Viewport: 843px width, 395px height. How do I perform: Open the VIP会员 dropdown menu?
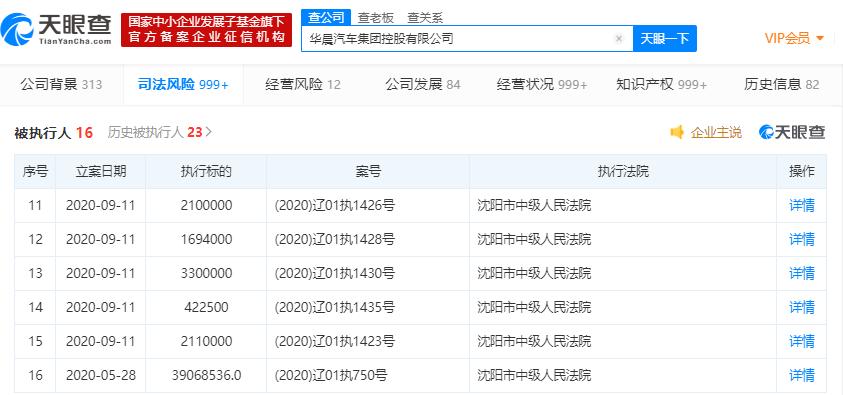tap(794, 38)
